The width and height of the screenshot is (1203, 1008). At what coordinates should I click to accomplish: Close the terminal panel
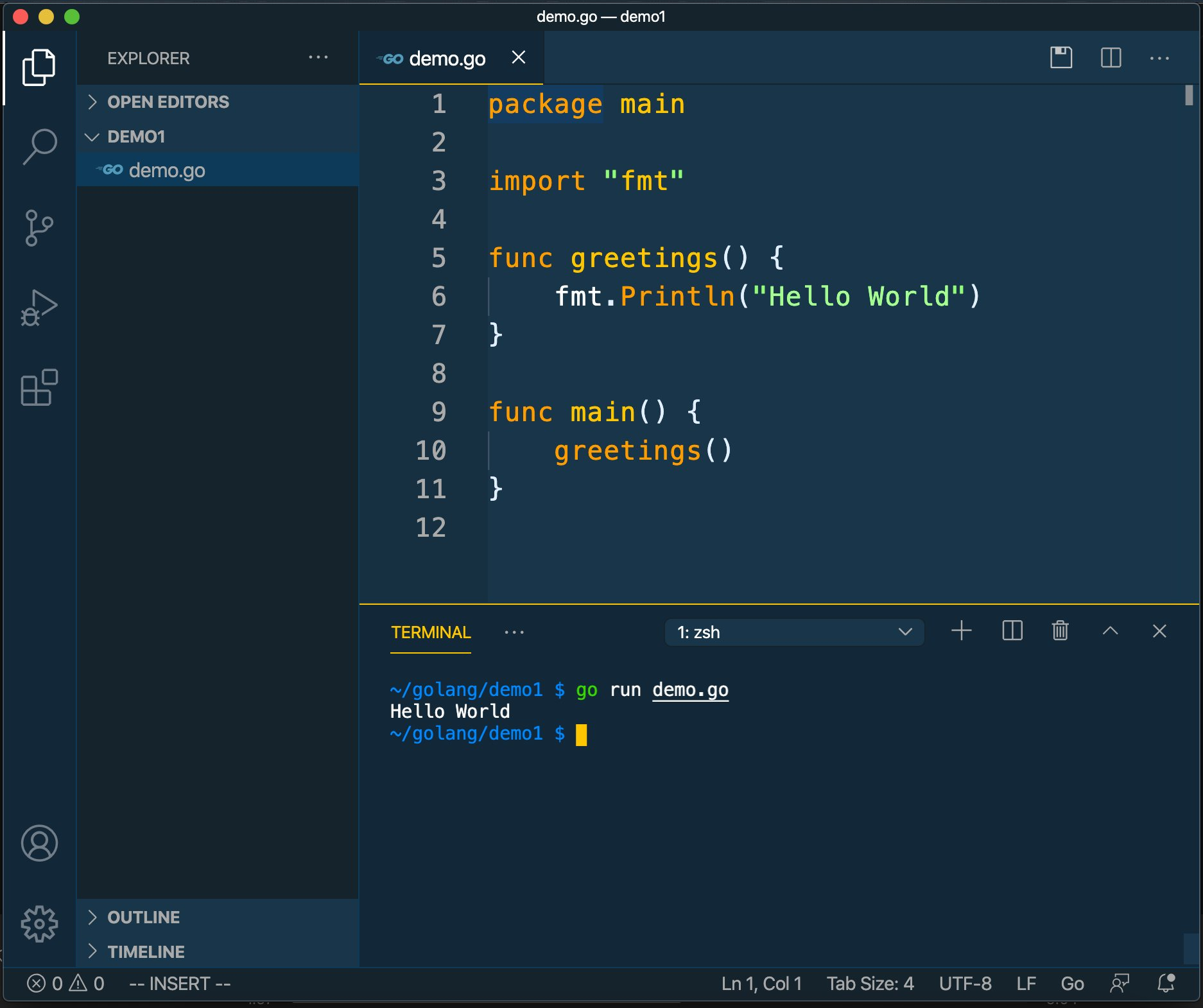coord(1159,631)
